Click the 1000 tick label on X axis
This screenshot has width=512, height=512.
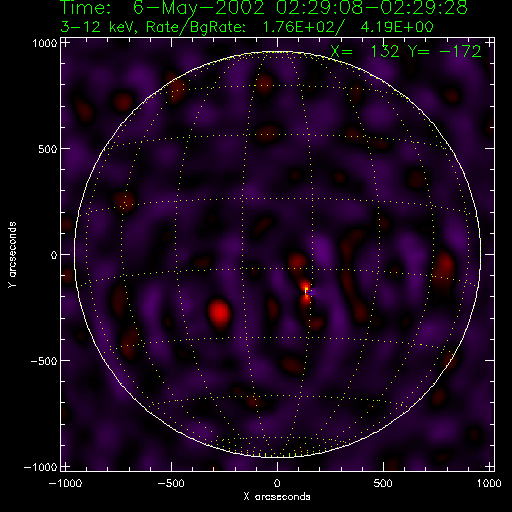489,483
